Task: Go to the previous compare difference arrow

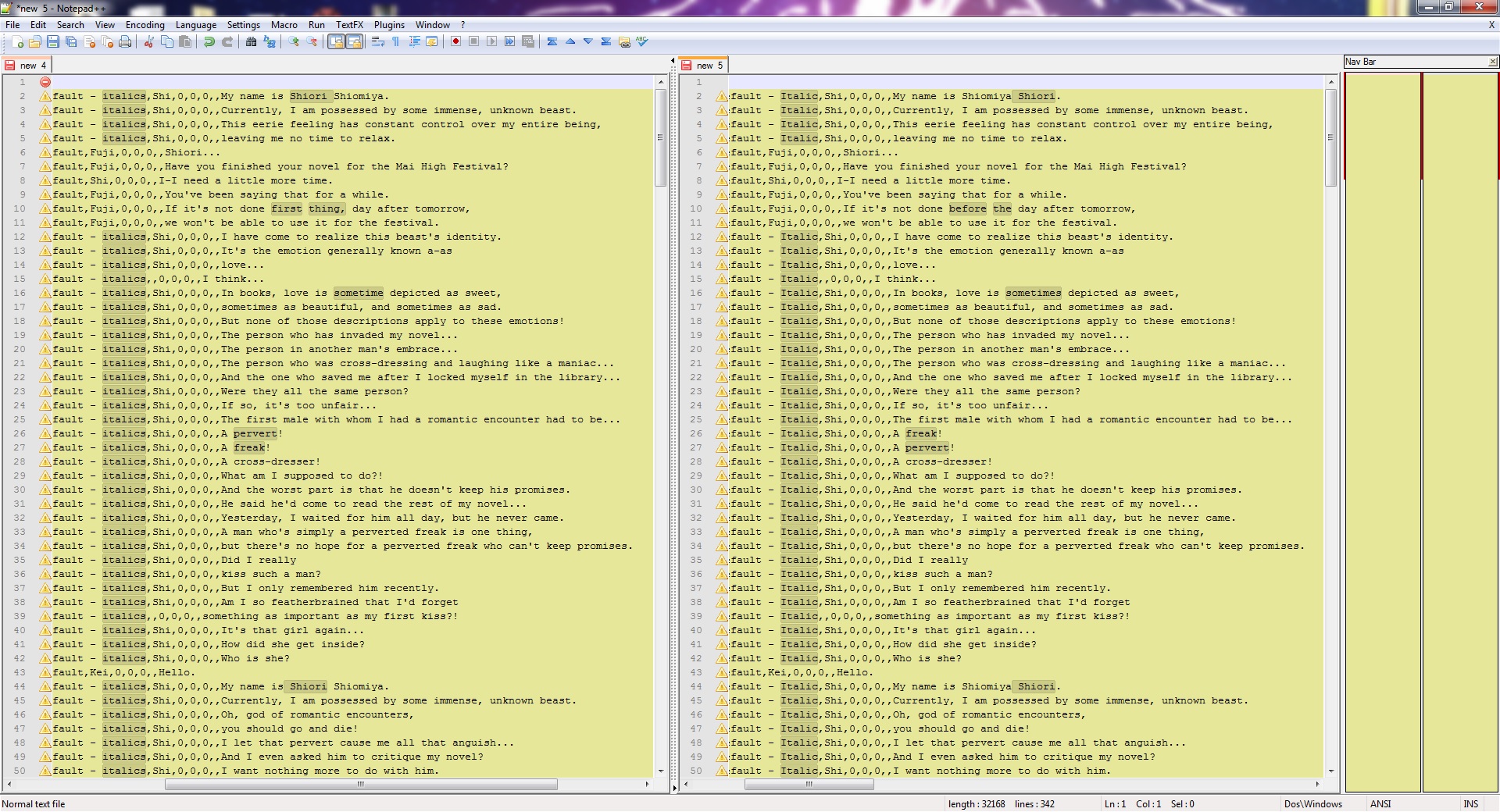Action: coord(570,41)
